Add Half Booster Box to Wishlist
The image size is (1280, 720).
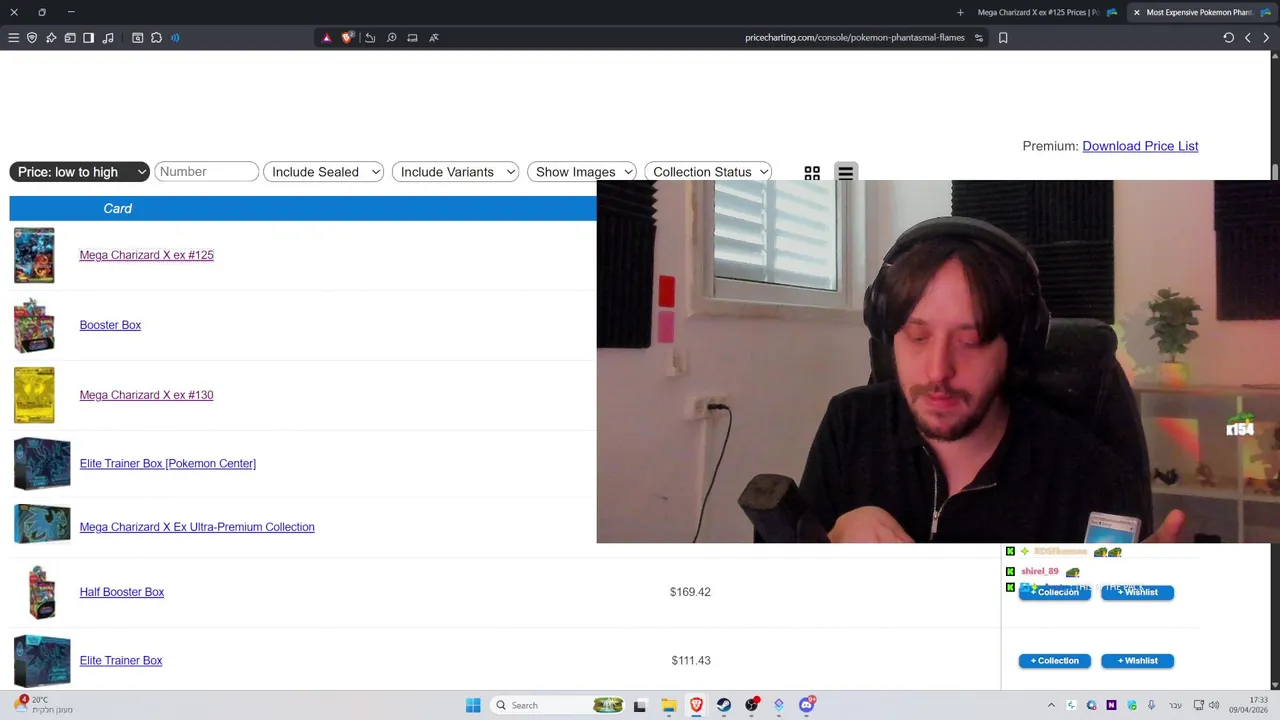[x=1137, y=592]
